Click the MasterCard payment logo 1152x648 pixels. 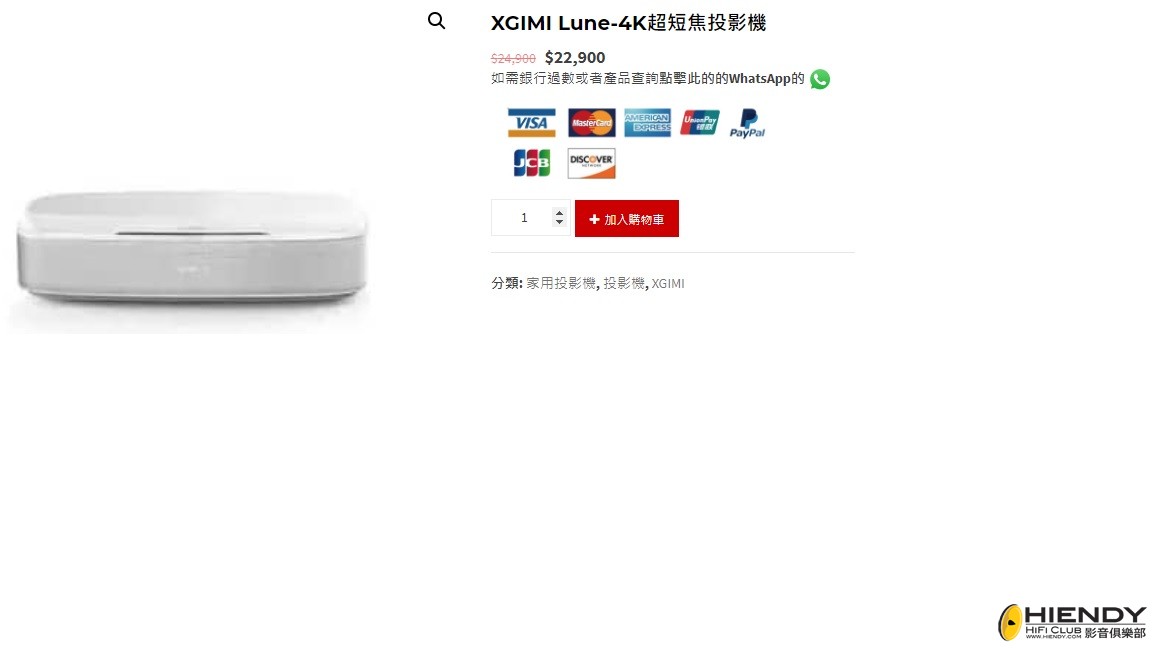coord(591,123)
